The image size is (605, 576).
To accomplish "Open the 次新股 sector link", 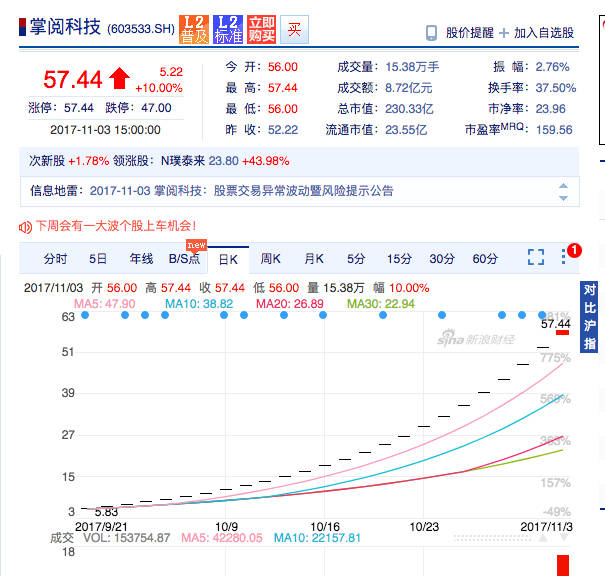I will 47,160.
